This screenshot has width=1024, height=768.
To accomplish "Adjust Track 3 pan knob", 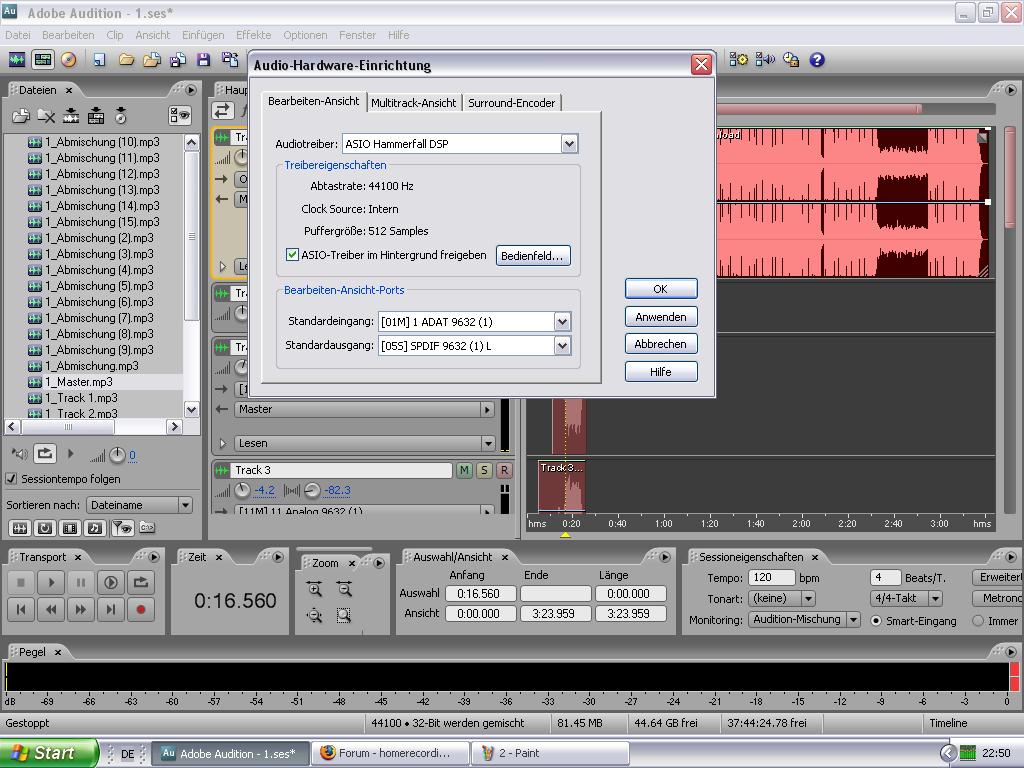I will coord(313,490).
